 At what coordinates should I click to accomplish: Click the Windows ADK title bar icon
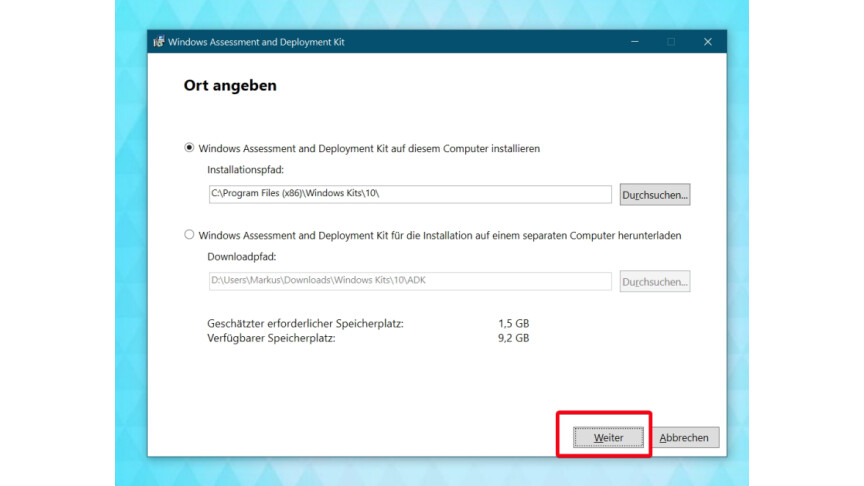tap(159, 42)
